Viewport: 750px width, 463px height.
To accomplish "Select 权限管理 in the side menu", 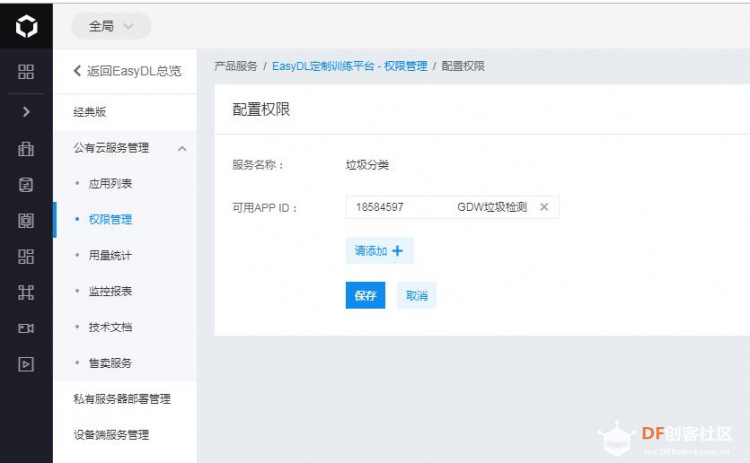I will pyautogui.click(x=110, y=220).
